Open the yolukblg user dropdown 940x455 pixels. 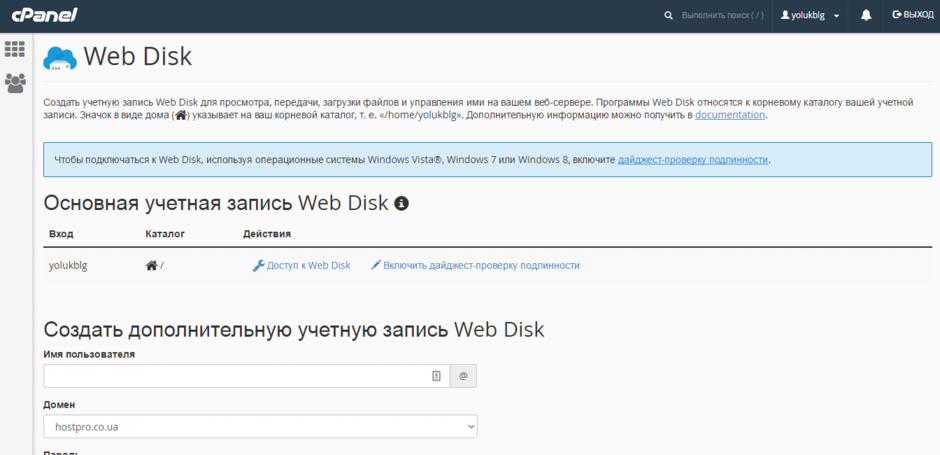click(809, 16)
